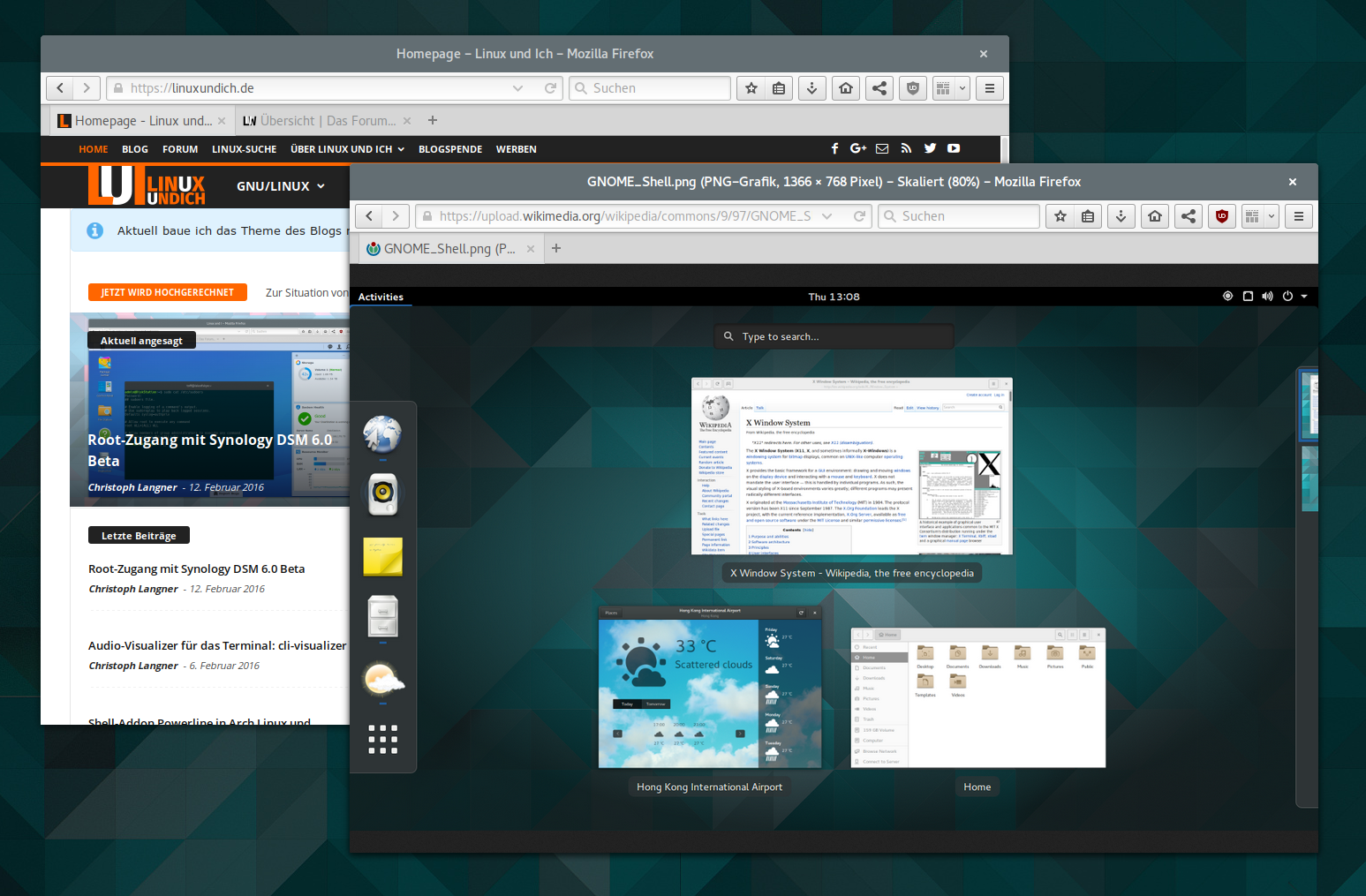Click share icon in GNOME_Shell.png window

click(x=1189, y=216)
